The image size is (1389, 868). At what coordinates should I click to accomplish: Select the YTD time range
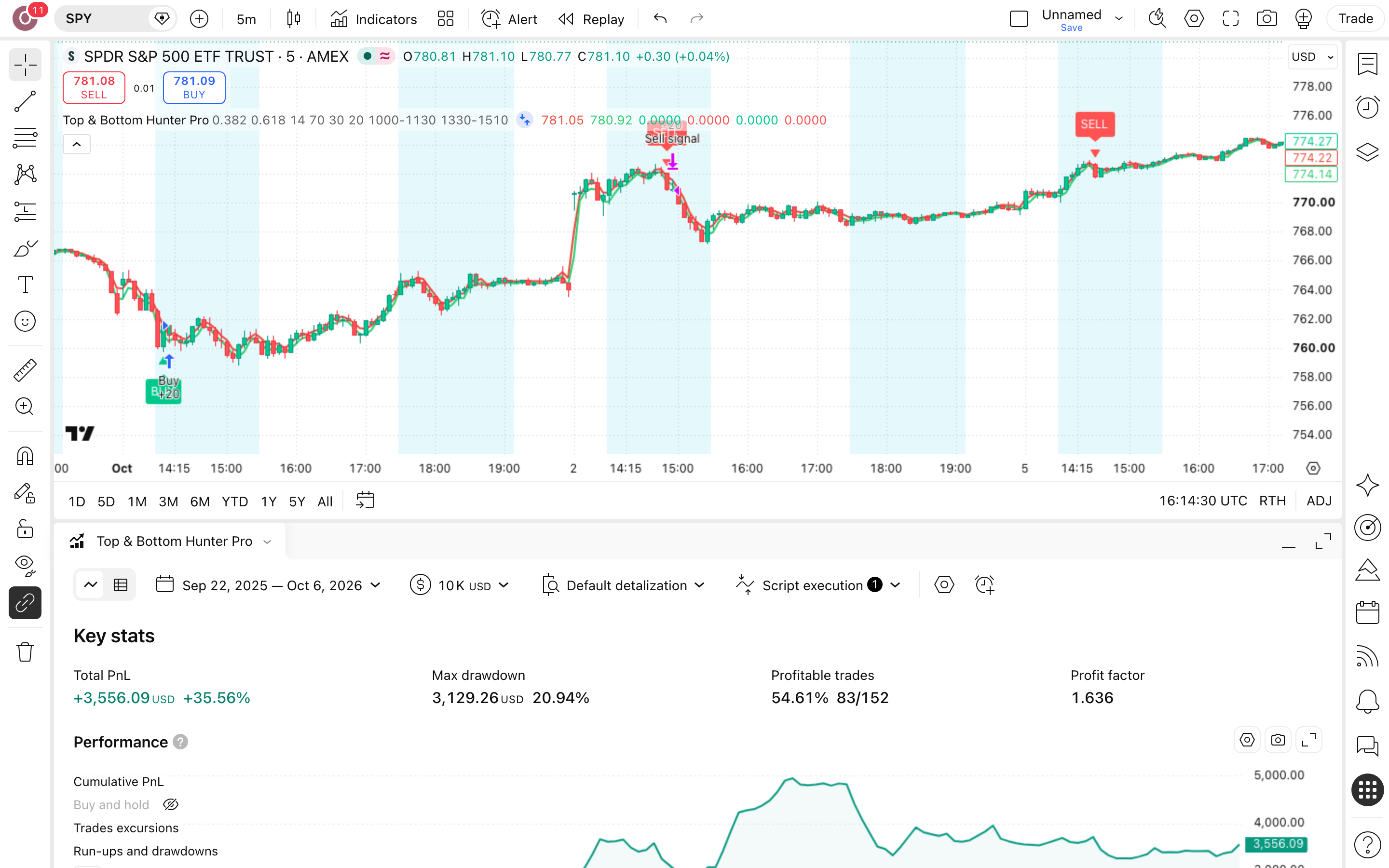[x=235, y=502]
